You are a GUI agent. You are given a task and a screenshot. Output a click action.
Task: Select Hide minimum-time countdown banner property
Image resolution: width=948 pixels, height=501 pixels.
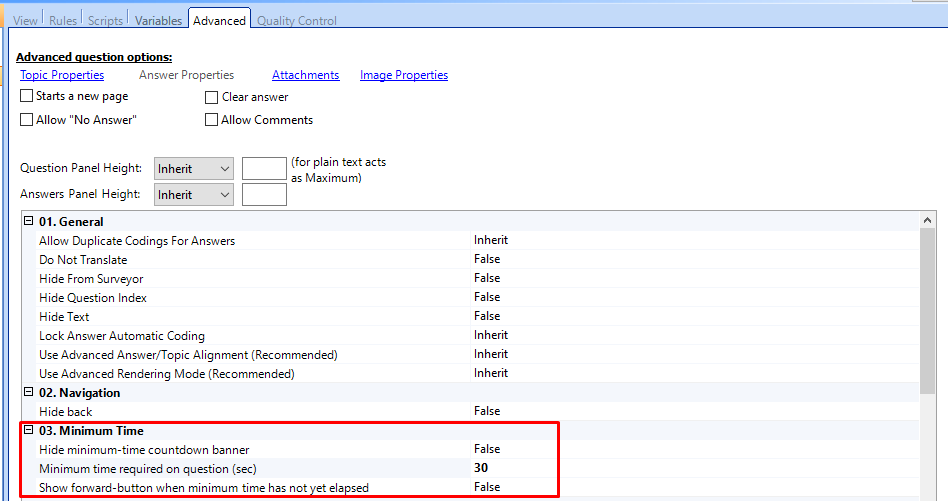(478, 450)
